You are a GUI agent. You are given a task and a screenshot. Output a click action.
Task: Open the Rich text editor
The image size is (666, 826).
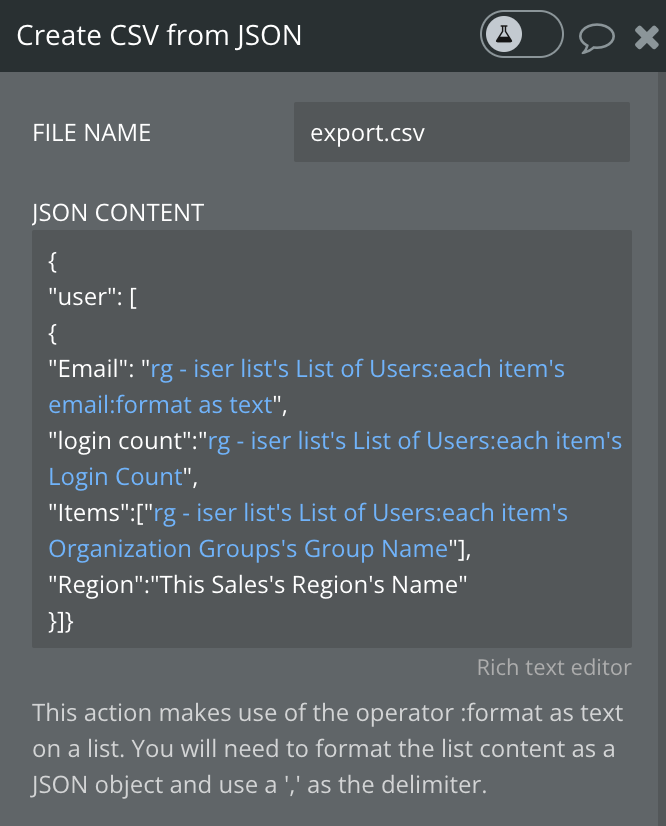pos(553,667)
